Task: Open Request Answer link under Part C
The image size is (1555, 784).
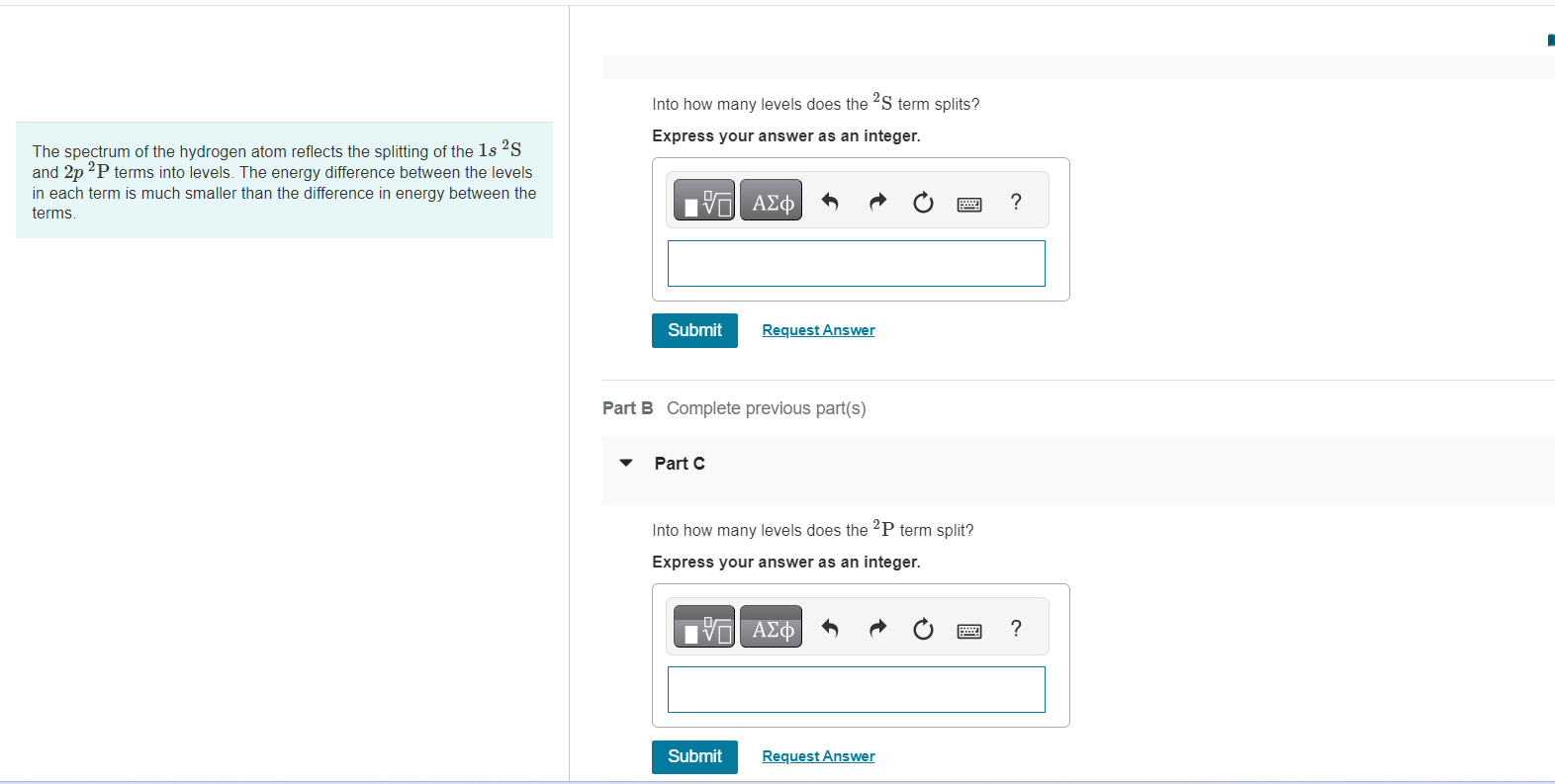Action: click(x=817, y=755)
